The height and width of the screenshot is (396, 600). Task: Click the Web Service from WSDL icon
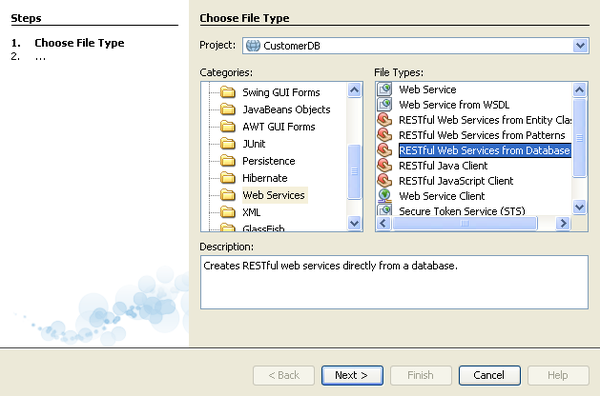click(x=385, y=104)
